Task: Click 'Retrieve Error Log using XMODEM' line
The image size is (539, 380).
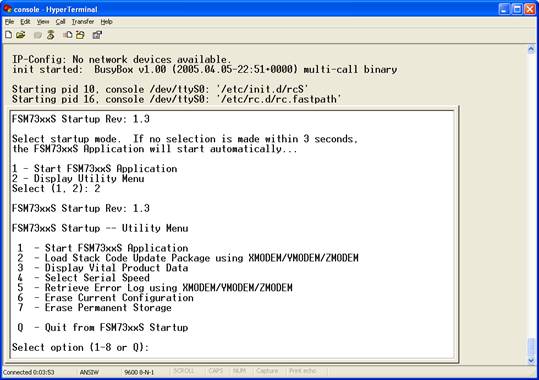Action: point(155,288)
